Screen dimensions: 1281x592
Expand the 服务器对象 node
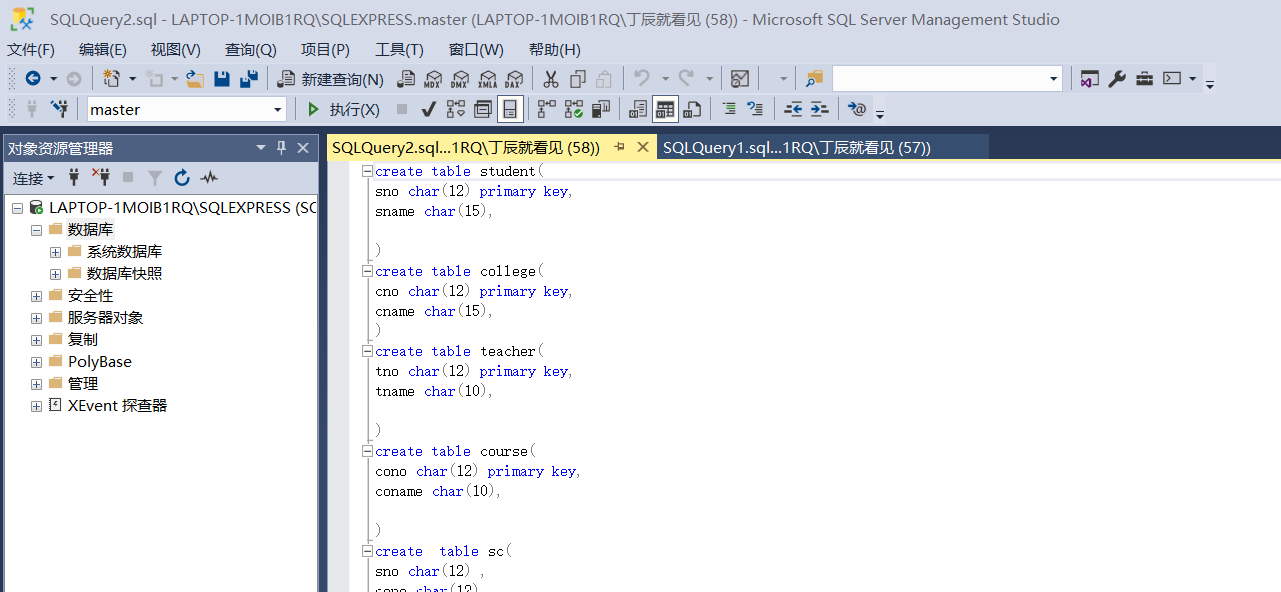tap(36, 318)
